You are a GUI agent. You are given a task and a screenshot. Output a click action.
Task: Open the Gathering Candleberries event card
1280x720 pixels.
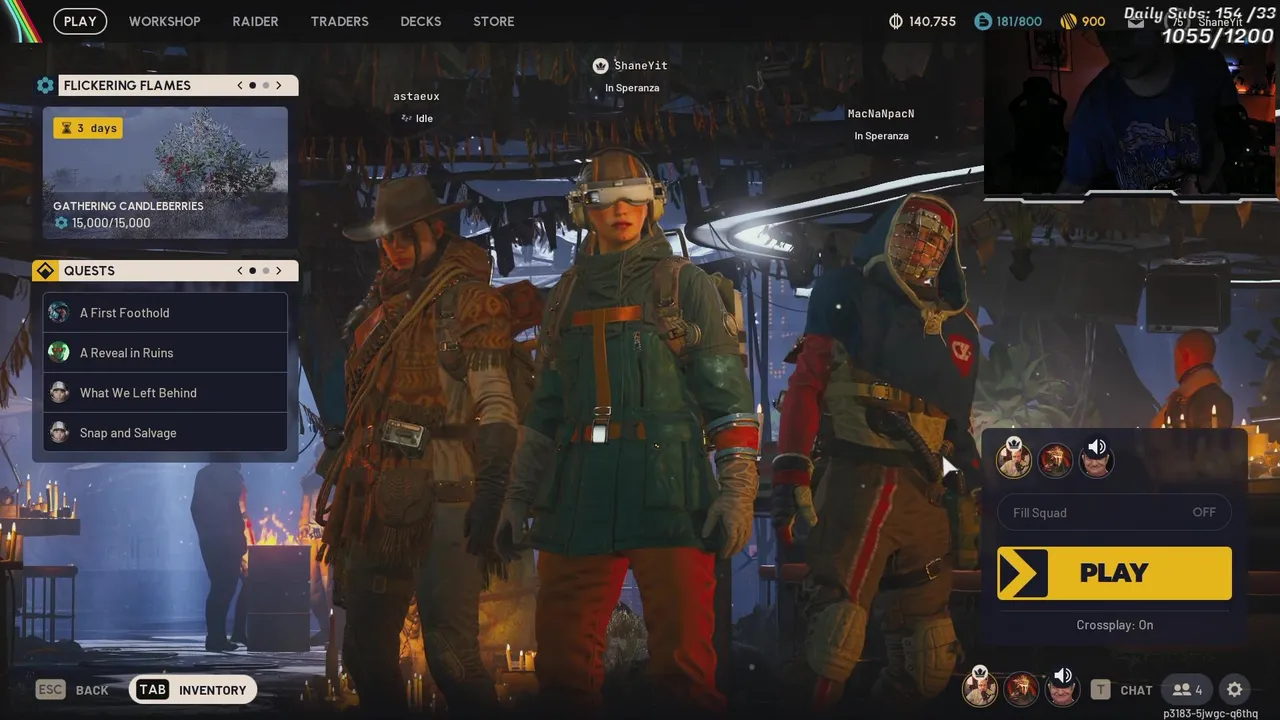pyautogui.click(x=165, y=173)
